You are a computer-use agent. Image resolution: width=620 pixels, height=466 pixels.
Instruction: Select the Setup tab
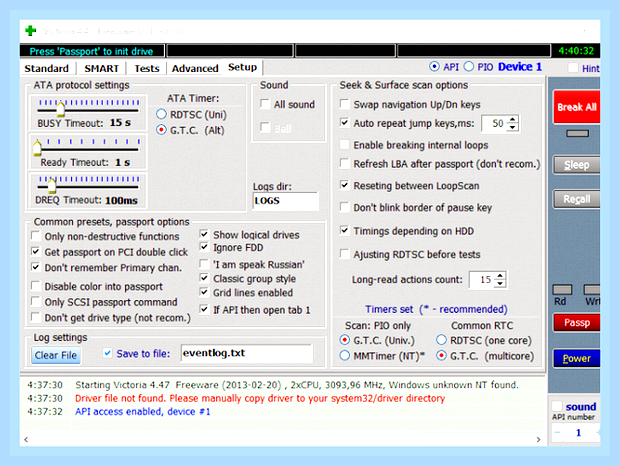tap(242, 67)
